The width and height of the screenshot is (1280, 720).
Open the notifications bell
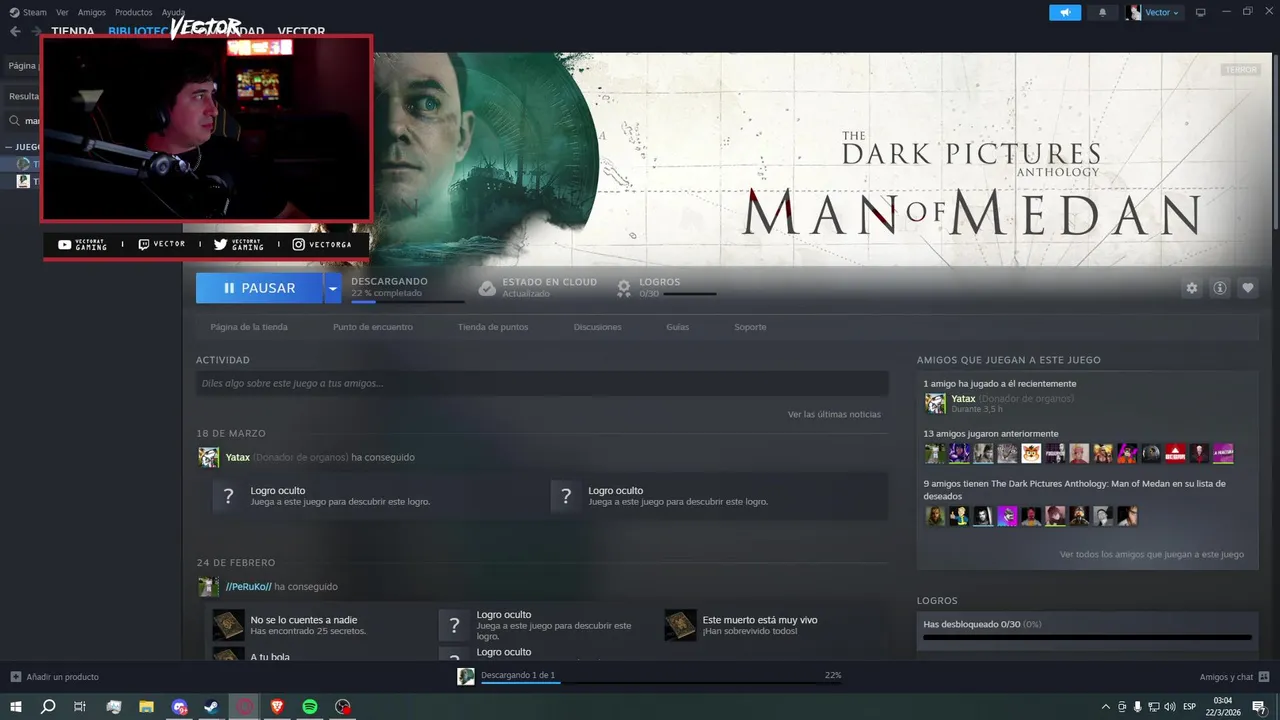pos(1103,12)
